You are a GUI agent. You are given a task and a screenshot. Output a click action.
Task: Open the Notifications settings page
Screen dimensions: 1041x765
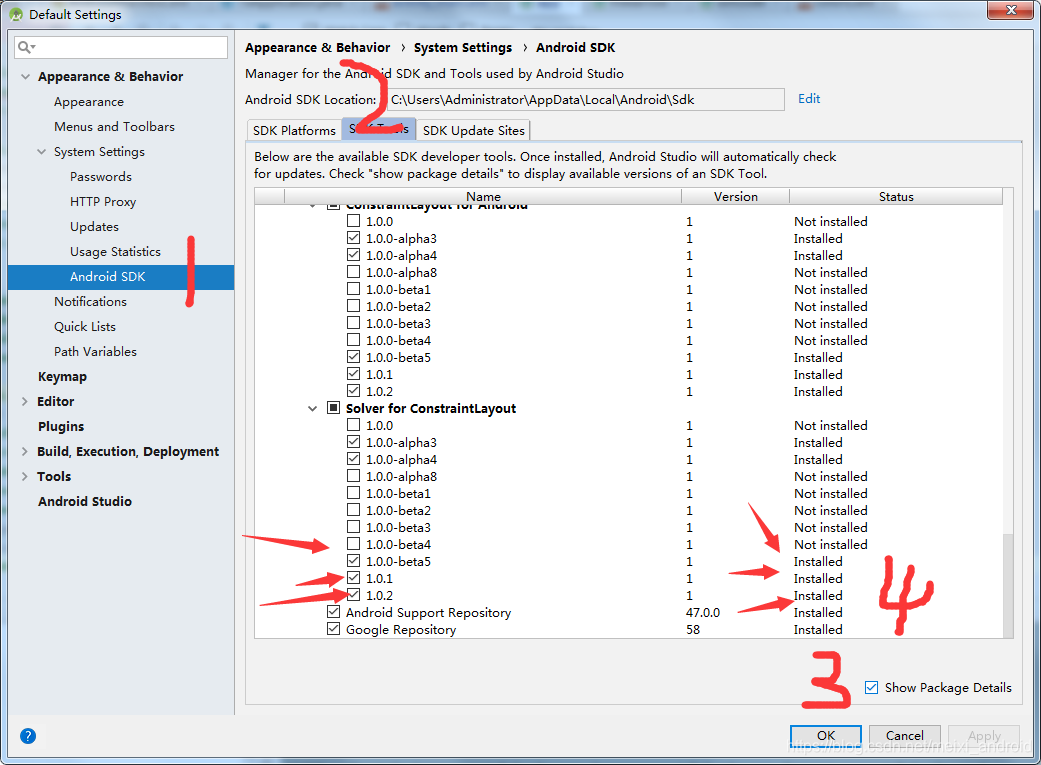(90, 301)
